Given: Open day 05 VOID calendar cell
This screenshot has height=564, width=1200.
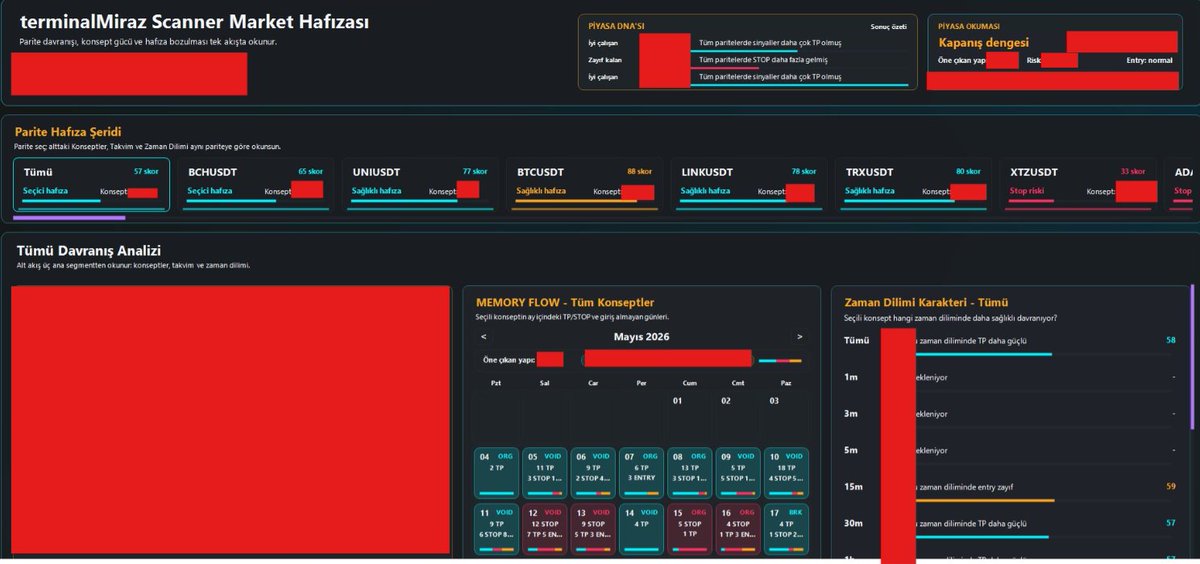Looking at the screenshot, I should tap(545, 473).
